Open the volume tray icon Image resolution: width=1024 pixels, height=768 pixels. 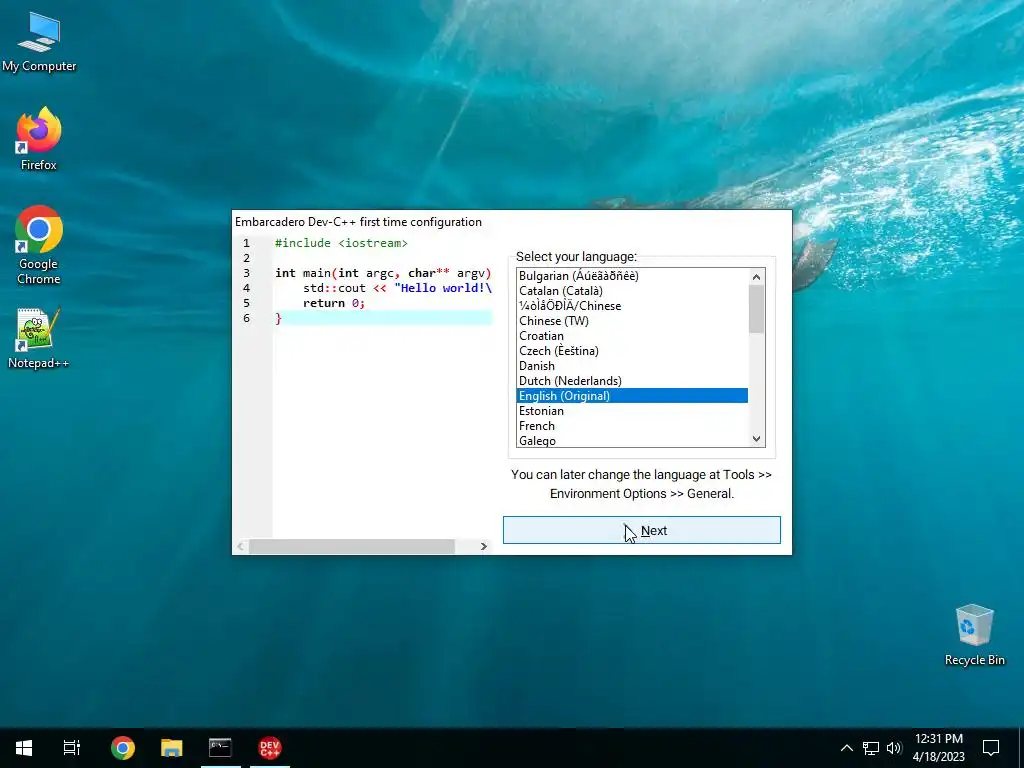[x=894, y=748]
